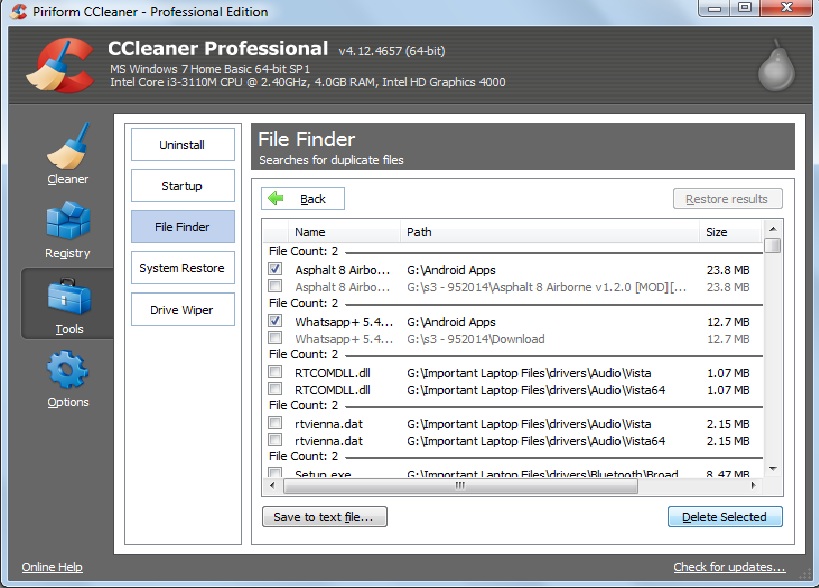This screenshot has height=588, width=819.
Task: Click the green Back arrow icon
Action: tap(276, 198)
